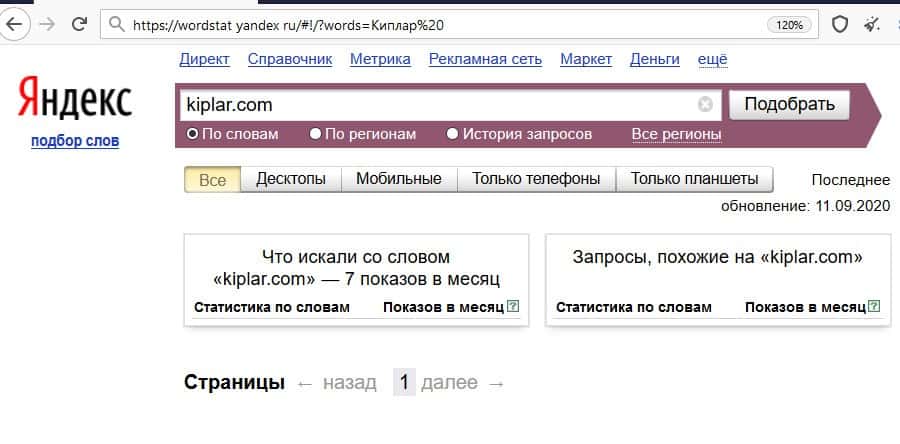
Task: Expand the ещё menu link
Action: (x=712, y=59)
